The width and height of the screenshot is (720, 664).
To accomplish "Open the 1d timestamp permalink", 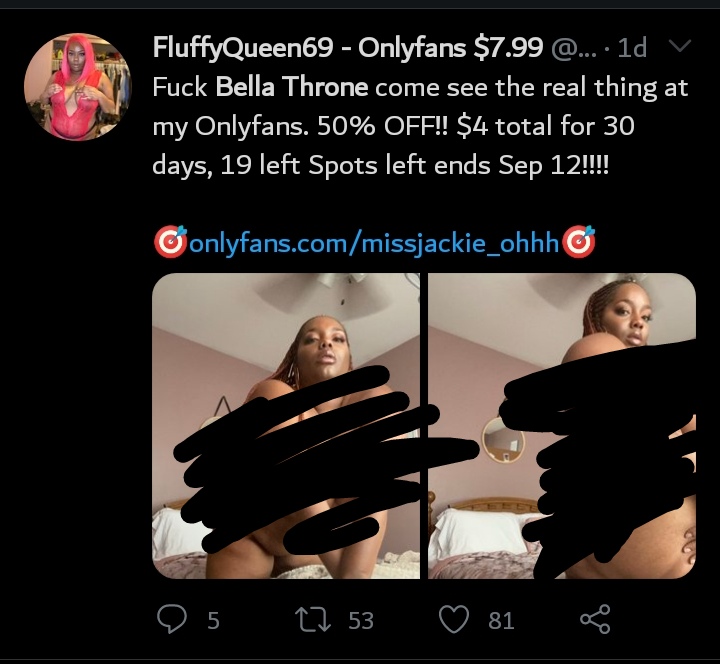I will (x=632, y=47).
